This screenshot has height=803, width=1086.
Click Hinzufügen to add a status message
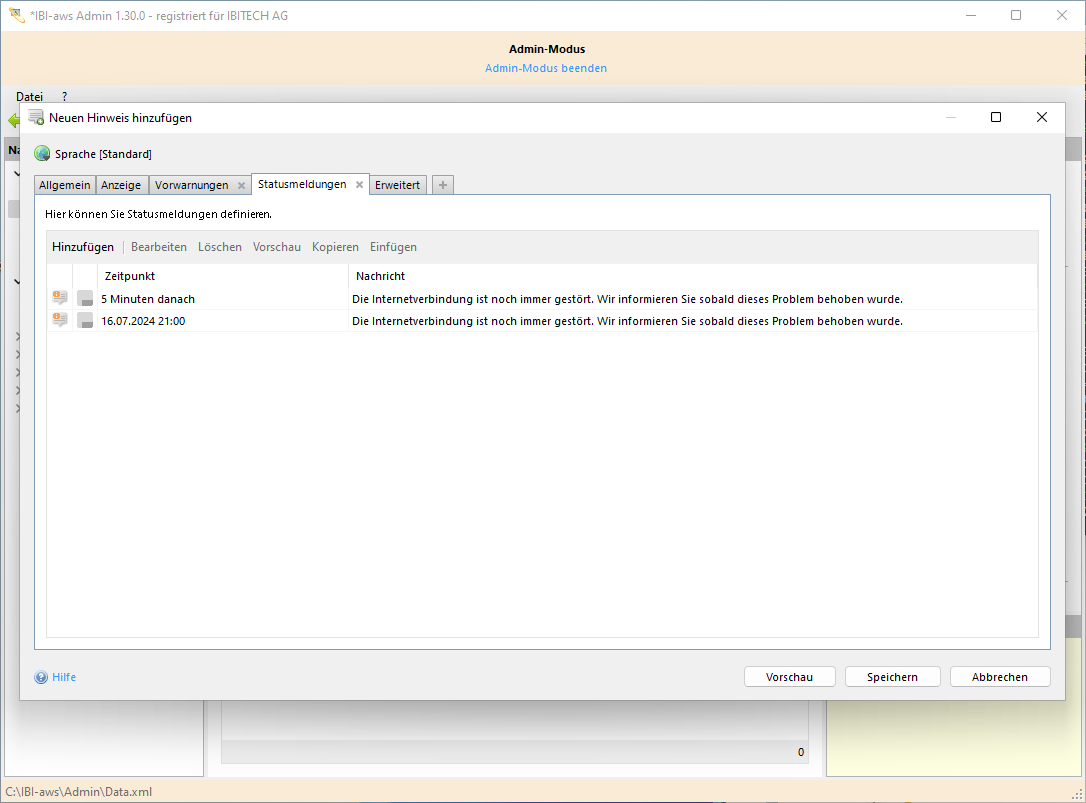[x=83, y=247]
